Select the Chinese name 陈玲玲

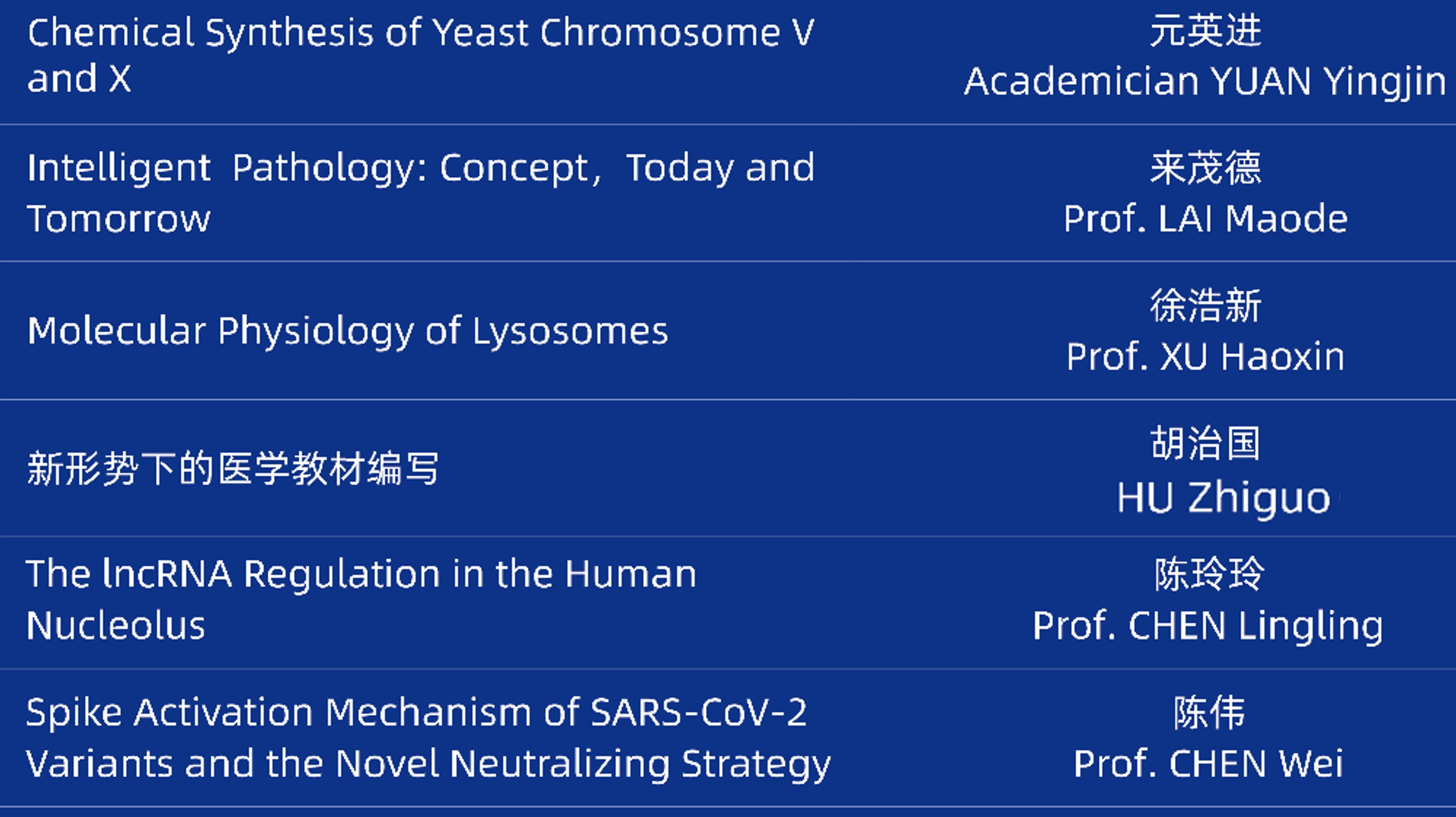coord(1209,574)
